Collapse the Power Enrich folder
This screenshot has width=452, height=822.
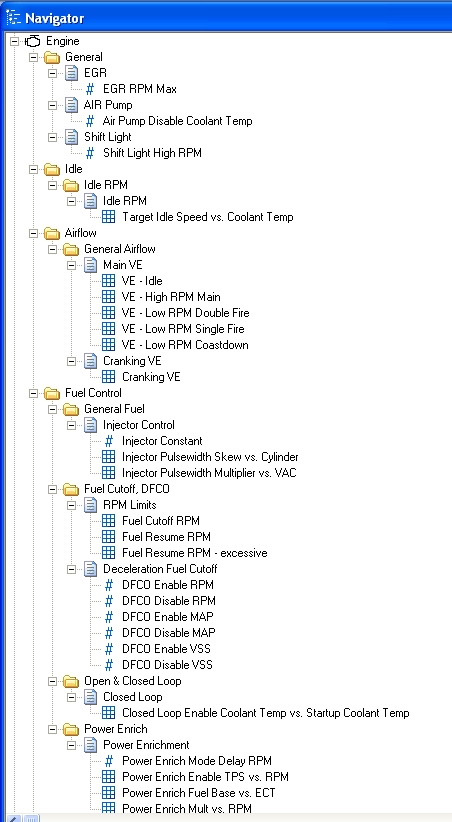[x=52, y=729]
